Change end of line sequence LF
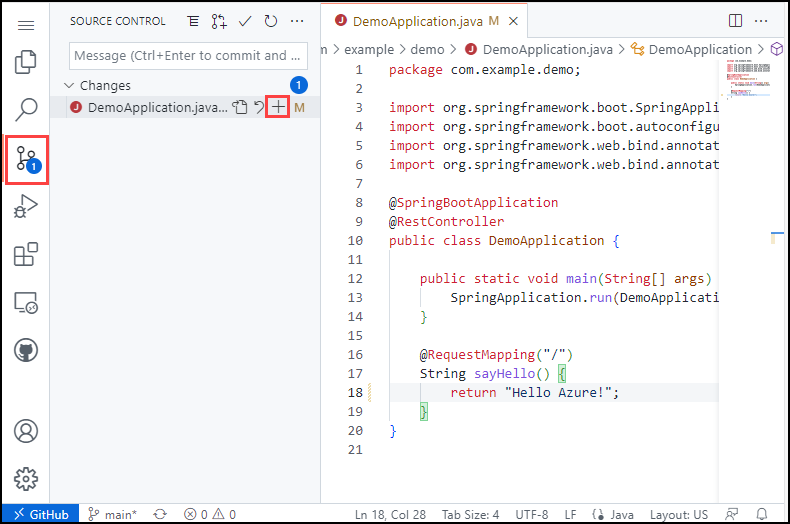This screenshot has width=790, height=524. coord(570,514)
